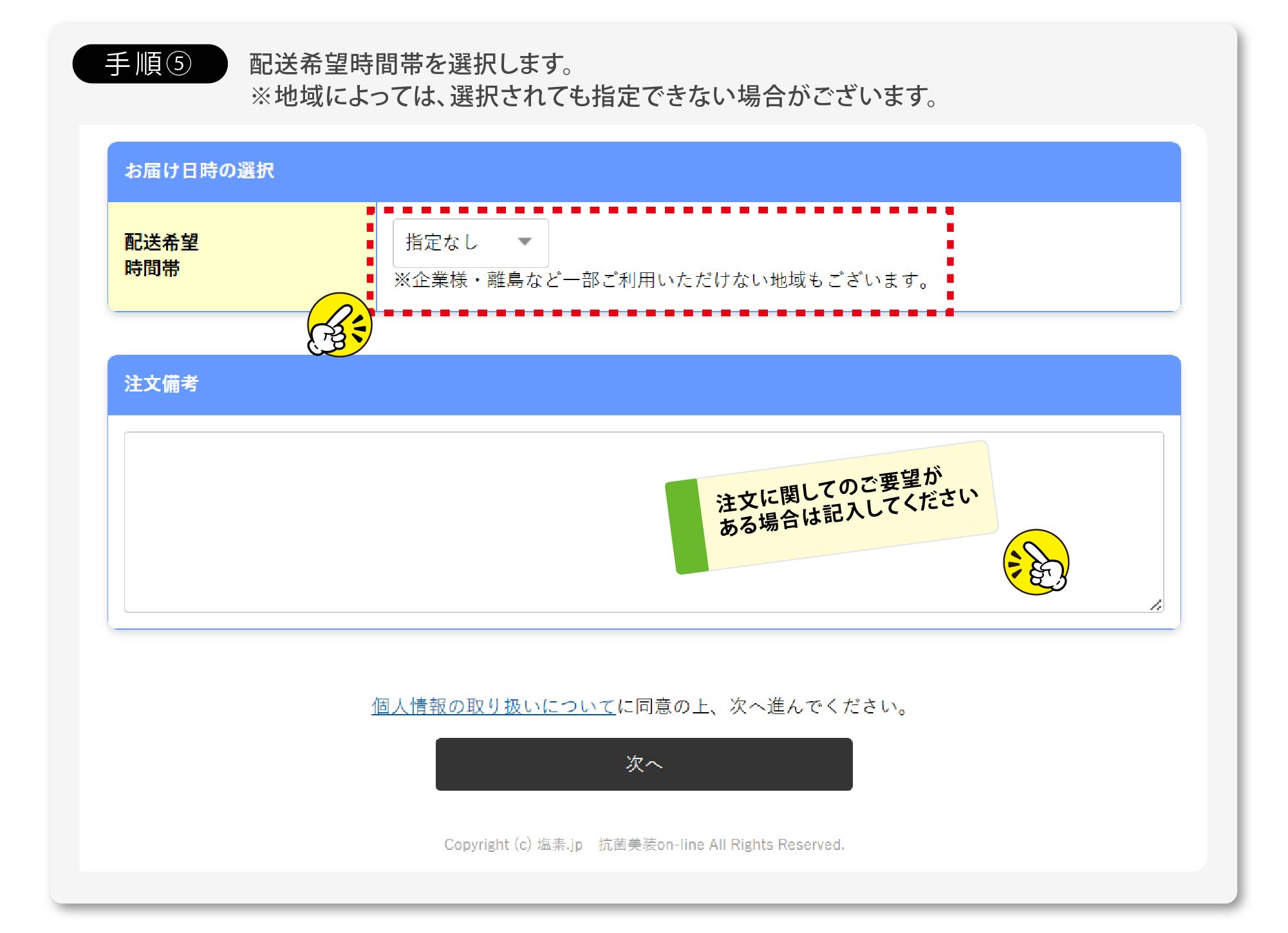The image size is (1288, 933).
Task: Click the pointing hand icon near the dropdown
Action: [339, 325]
